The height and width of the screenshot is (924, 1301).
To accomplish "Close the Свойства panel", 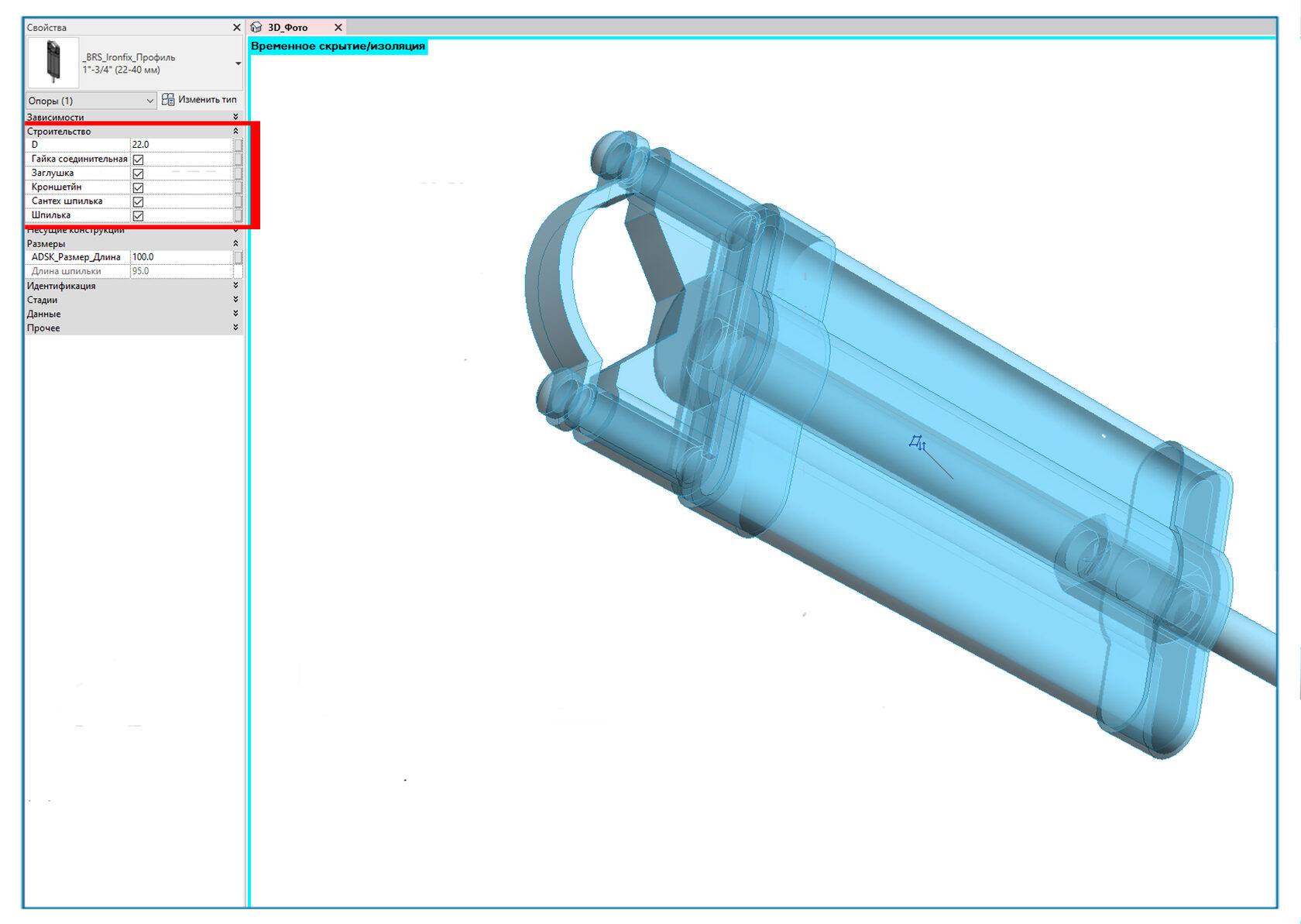I will tap(236, 27).
